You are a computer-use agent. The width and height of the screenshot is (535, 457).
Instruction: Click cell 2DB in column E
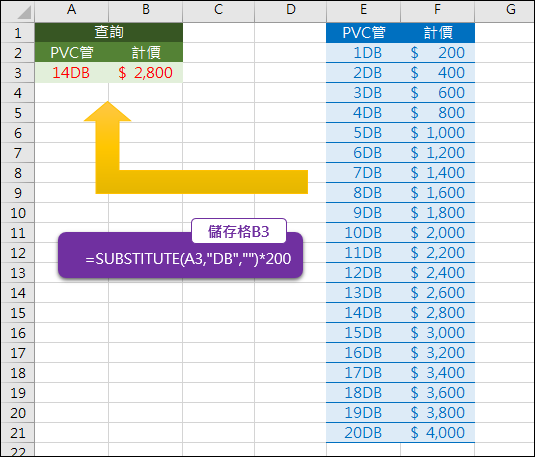tap(363, 73)
